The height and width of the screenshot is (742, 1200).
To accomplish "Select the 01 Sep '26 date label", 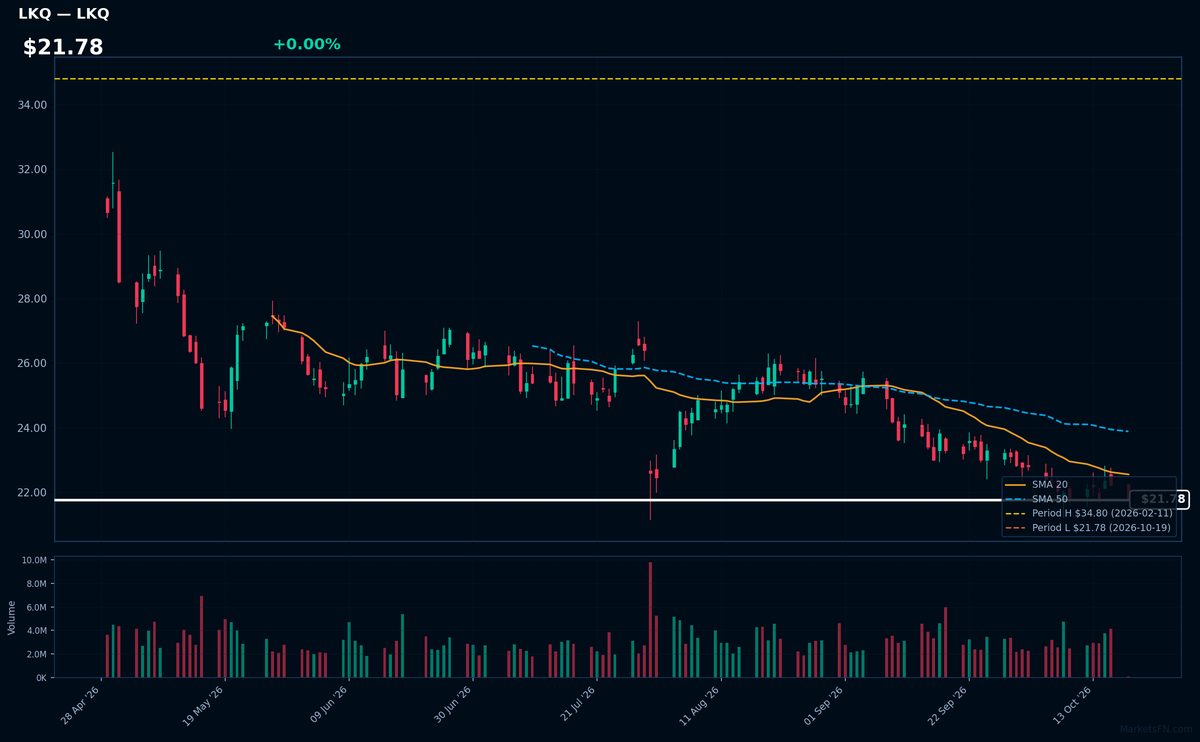I will [826, 705].
